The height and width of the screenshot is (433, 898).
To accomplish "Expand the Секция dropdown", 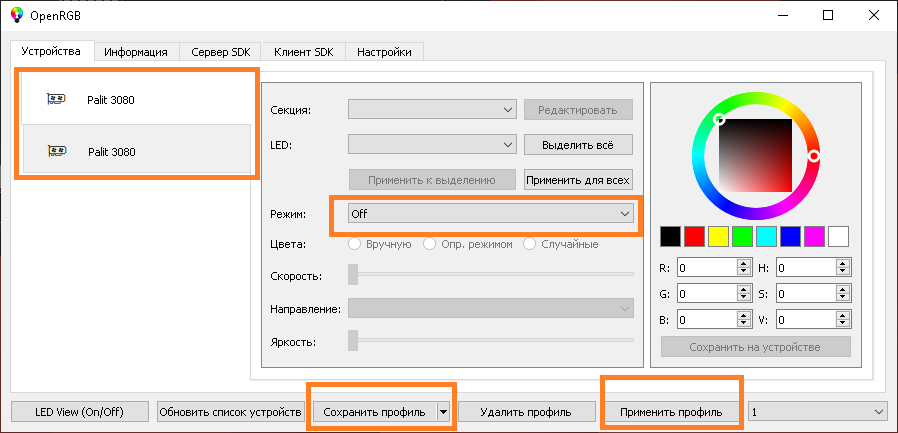I will (x=432, y=109).
